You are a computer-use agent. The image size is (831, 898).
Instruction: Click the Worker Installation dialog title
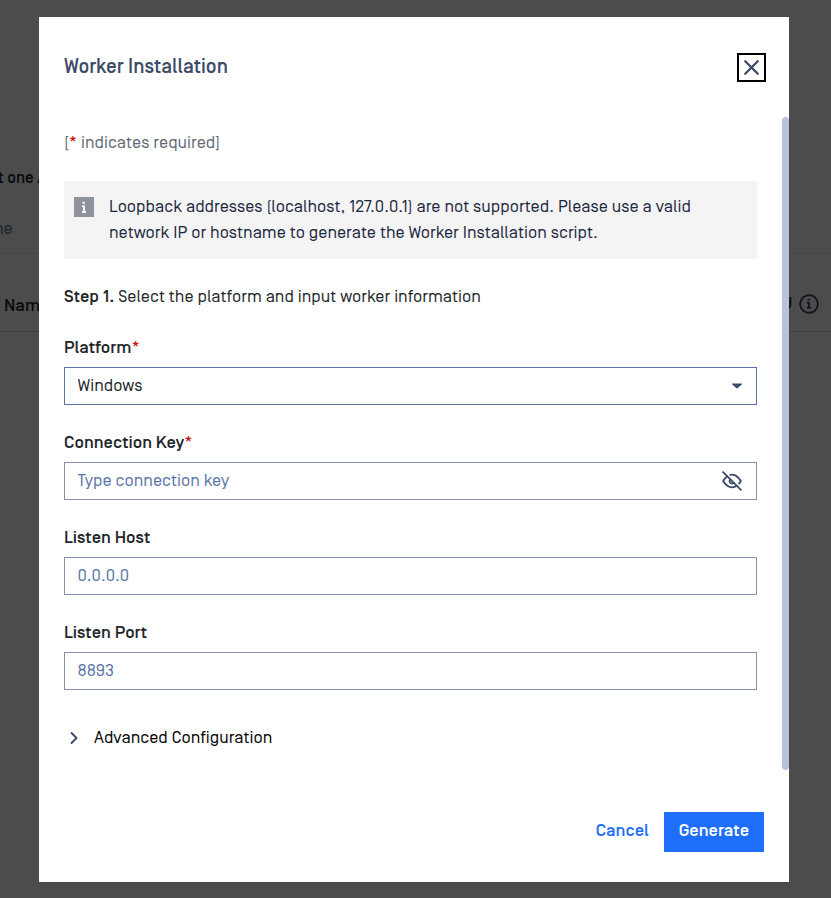(x=146, y=67)
